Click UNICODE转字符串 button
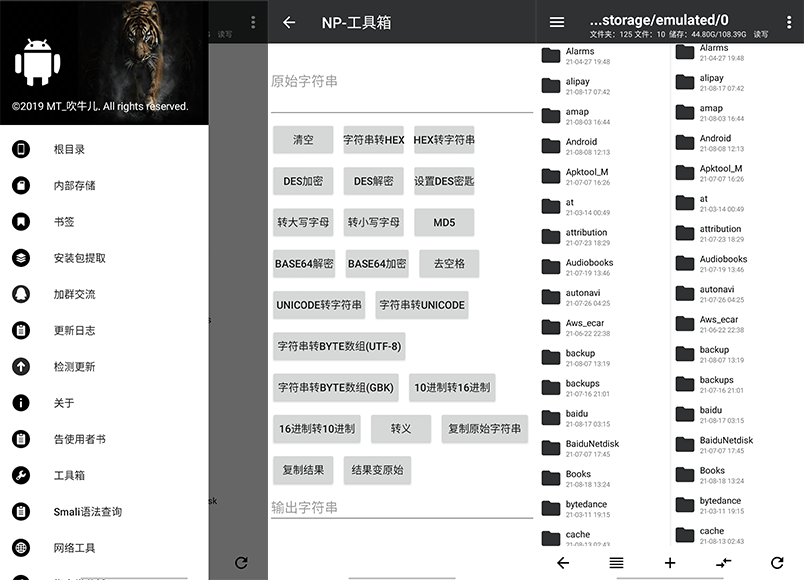The width and height of the screenshot is (804, 580). coord(319,305)
